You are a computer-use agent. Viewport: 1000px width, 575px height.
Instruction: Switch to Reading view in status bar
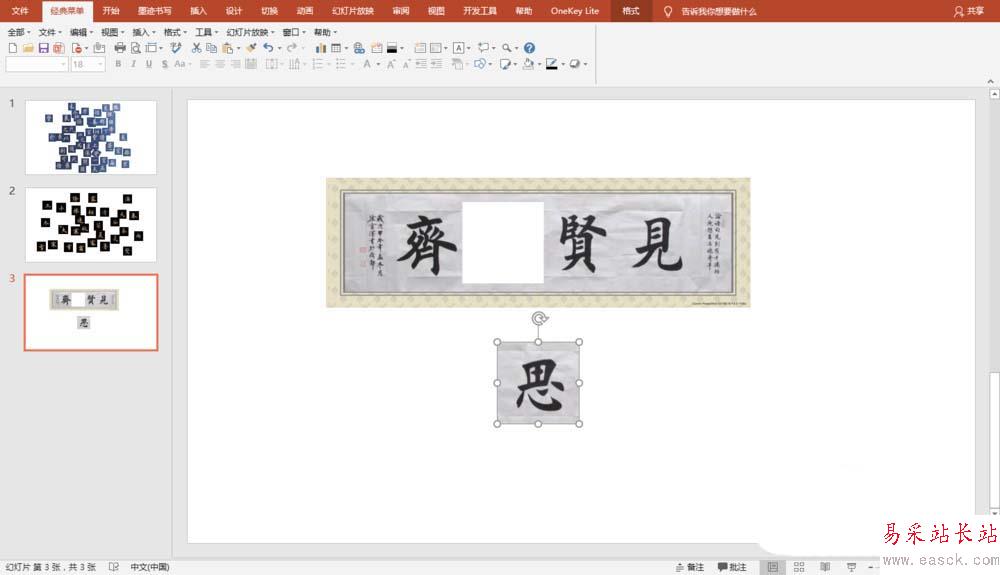(825, 567)
